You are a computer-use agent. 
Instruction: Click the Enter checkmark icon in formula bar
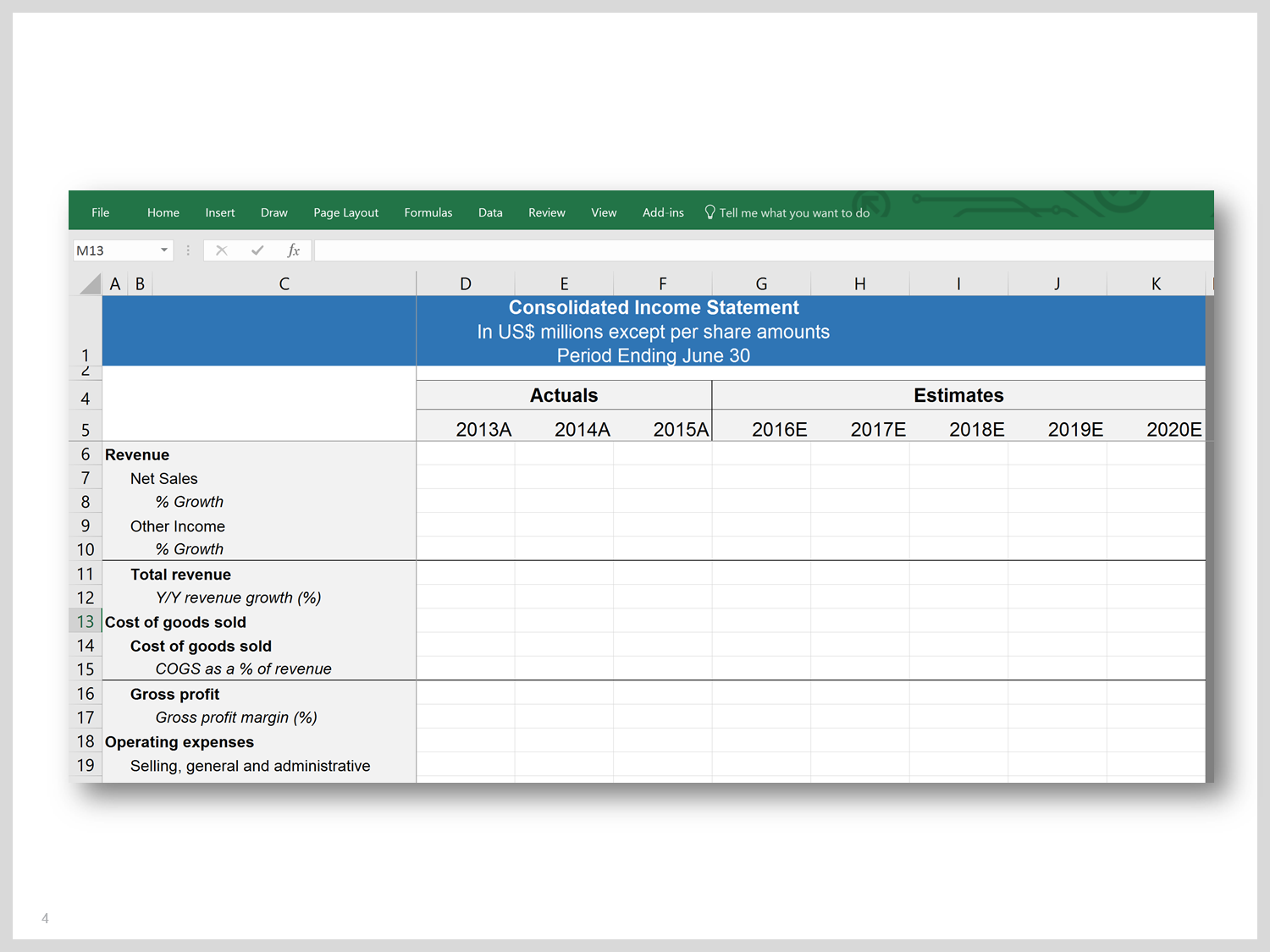click(257, 250)
